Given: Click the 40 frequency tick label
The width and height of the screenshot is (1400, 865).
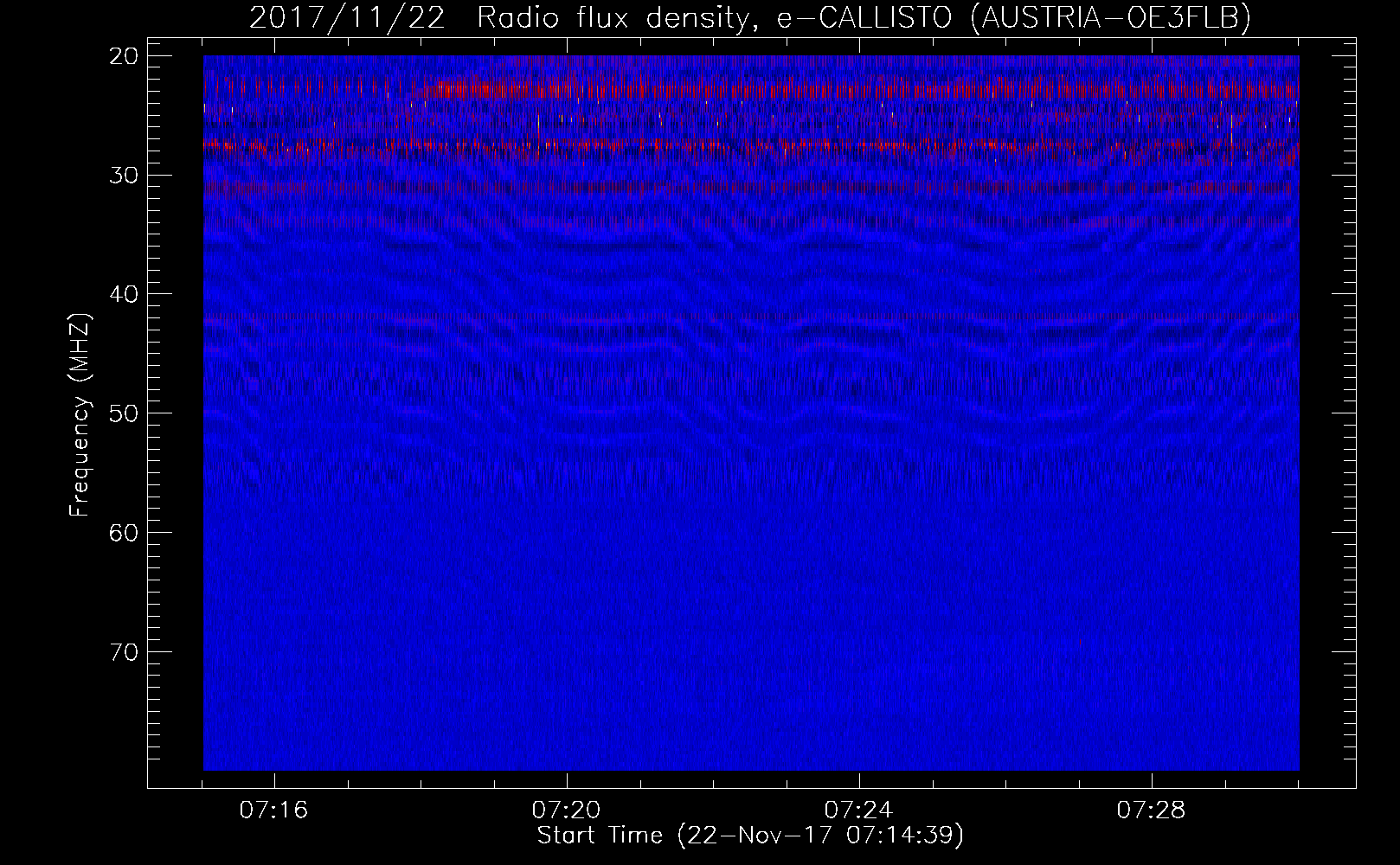Looking at the screenshot, I should [124, 294].
